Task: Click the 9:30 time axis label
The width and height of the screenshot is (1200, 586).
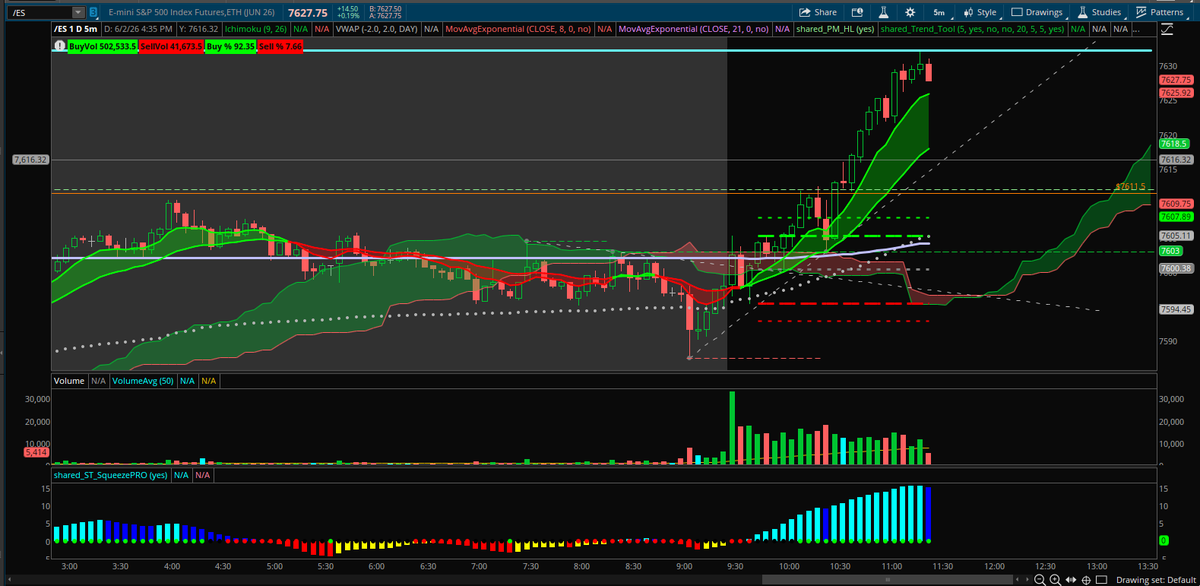Action: coord(737,565)
